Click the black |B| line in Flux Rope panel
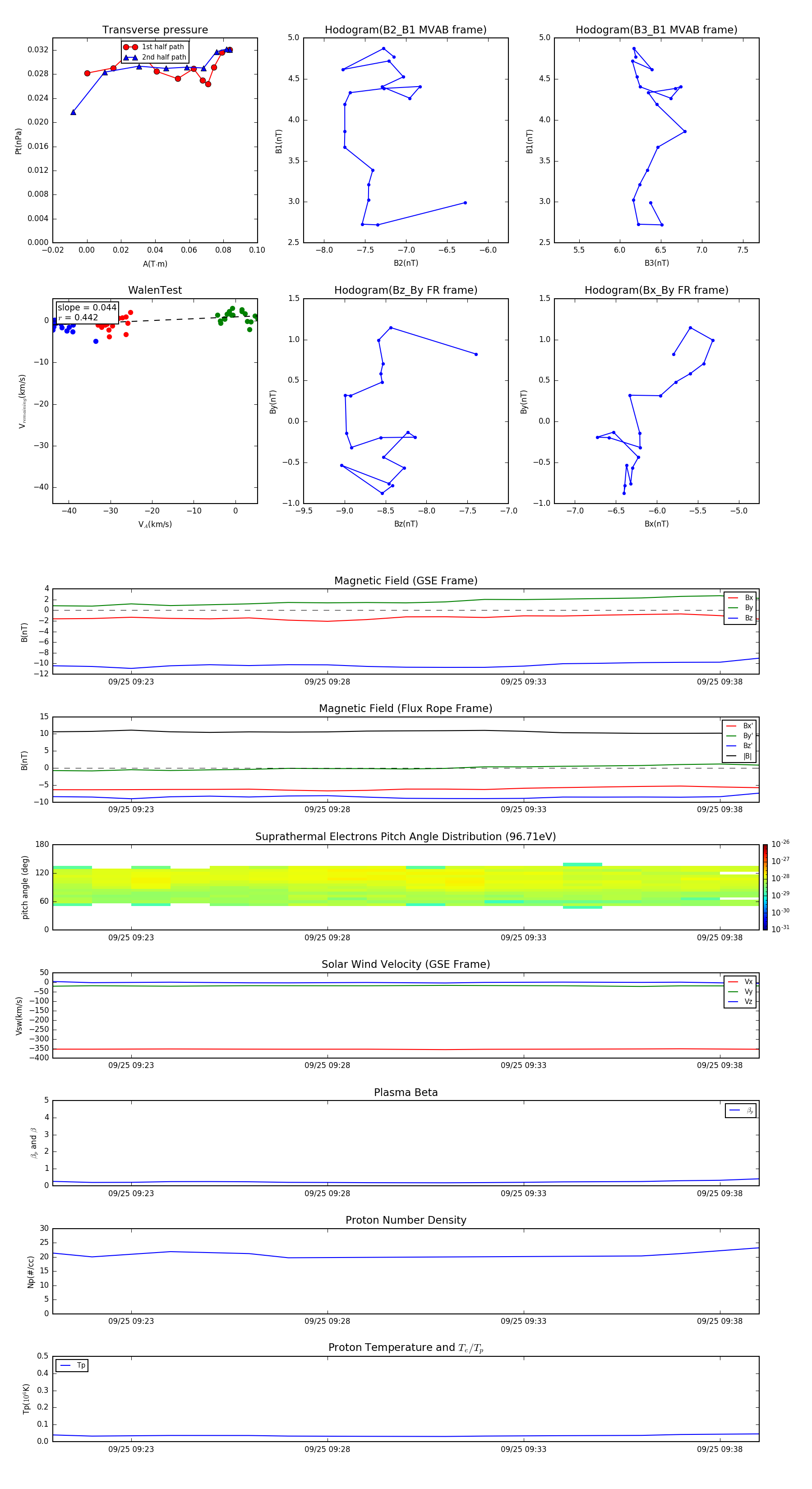The image size is (812, 1489). [406, 731]
